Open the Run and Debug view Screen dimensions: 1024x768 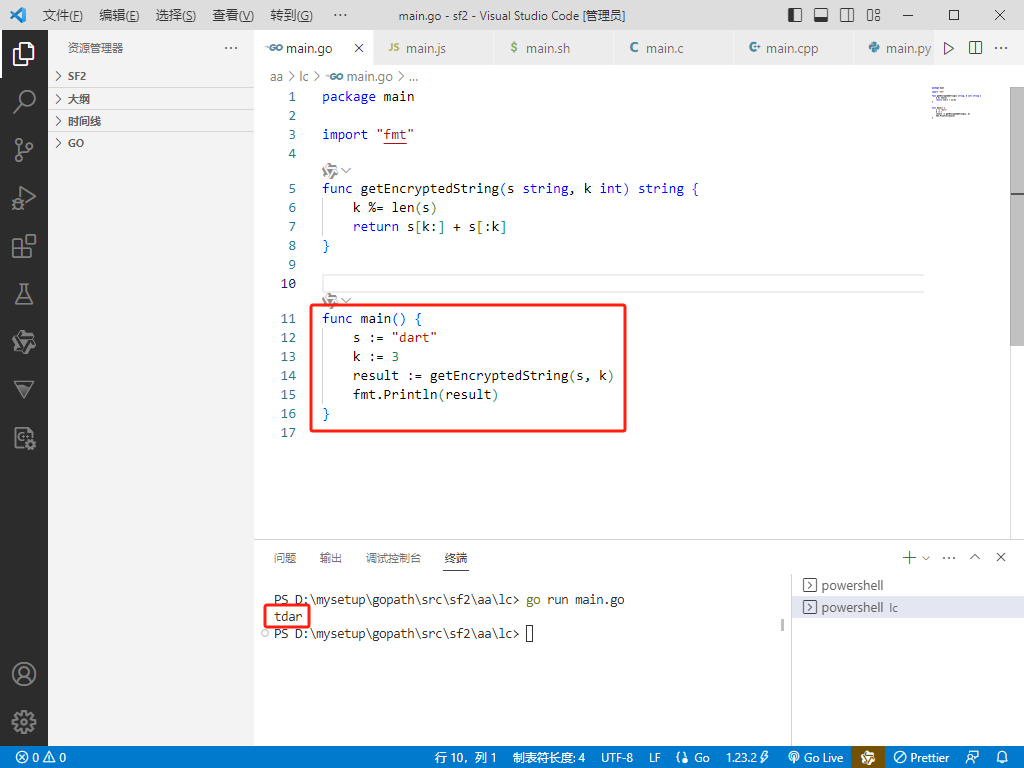click(x=24, y=198)
